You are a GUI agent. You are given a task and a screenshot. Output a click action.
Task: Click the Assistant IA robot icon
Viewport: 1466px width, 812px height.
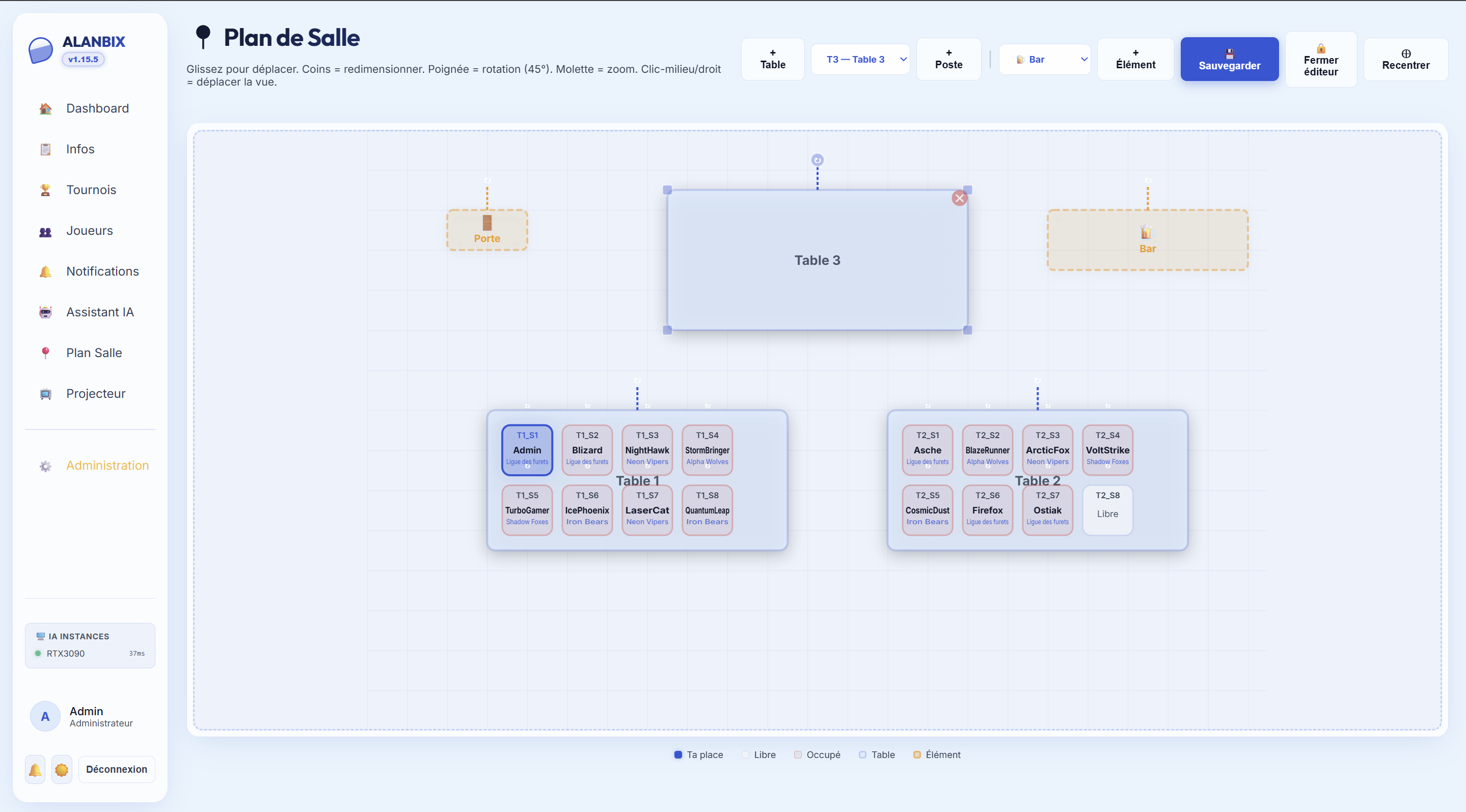45,312
